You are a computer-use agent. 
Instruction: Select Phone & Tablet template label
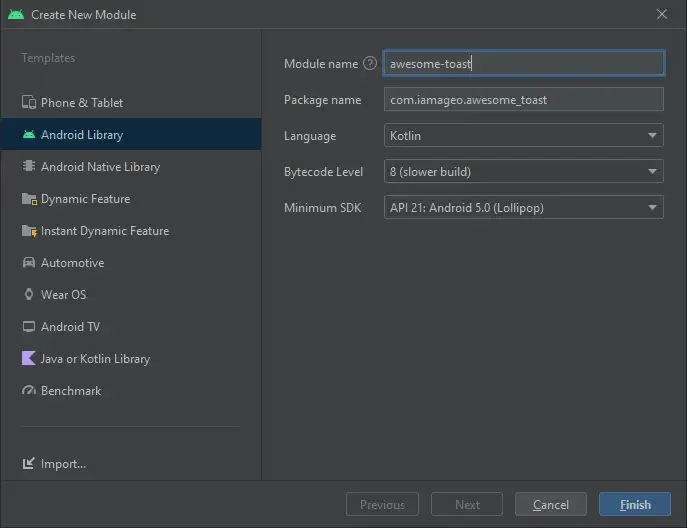click(x=82, y=103)
